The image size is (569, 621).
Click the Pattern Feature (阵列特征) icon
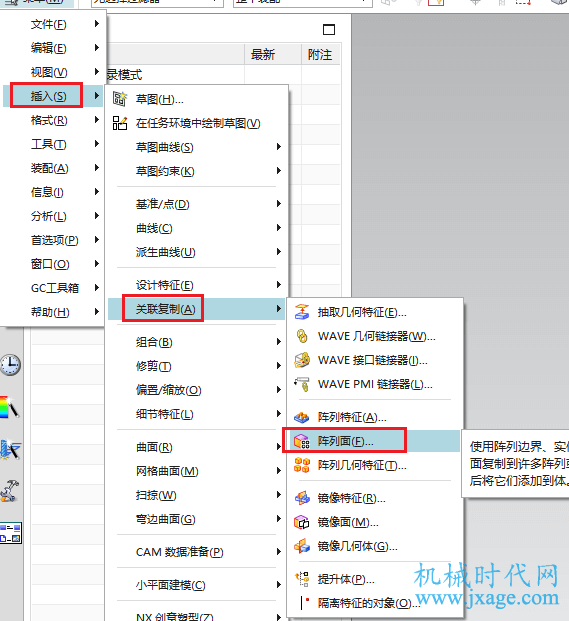[x=302, y=417]
